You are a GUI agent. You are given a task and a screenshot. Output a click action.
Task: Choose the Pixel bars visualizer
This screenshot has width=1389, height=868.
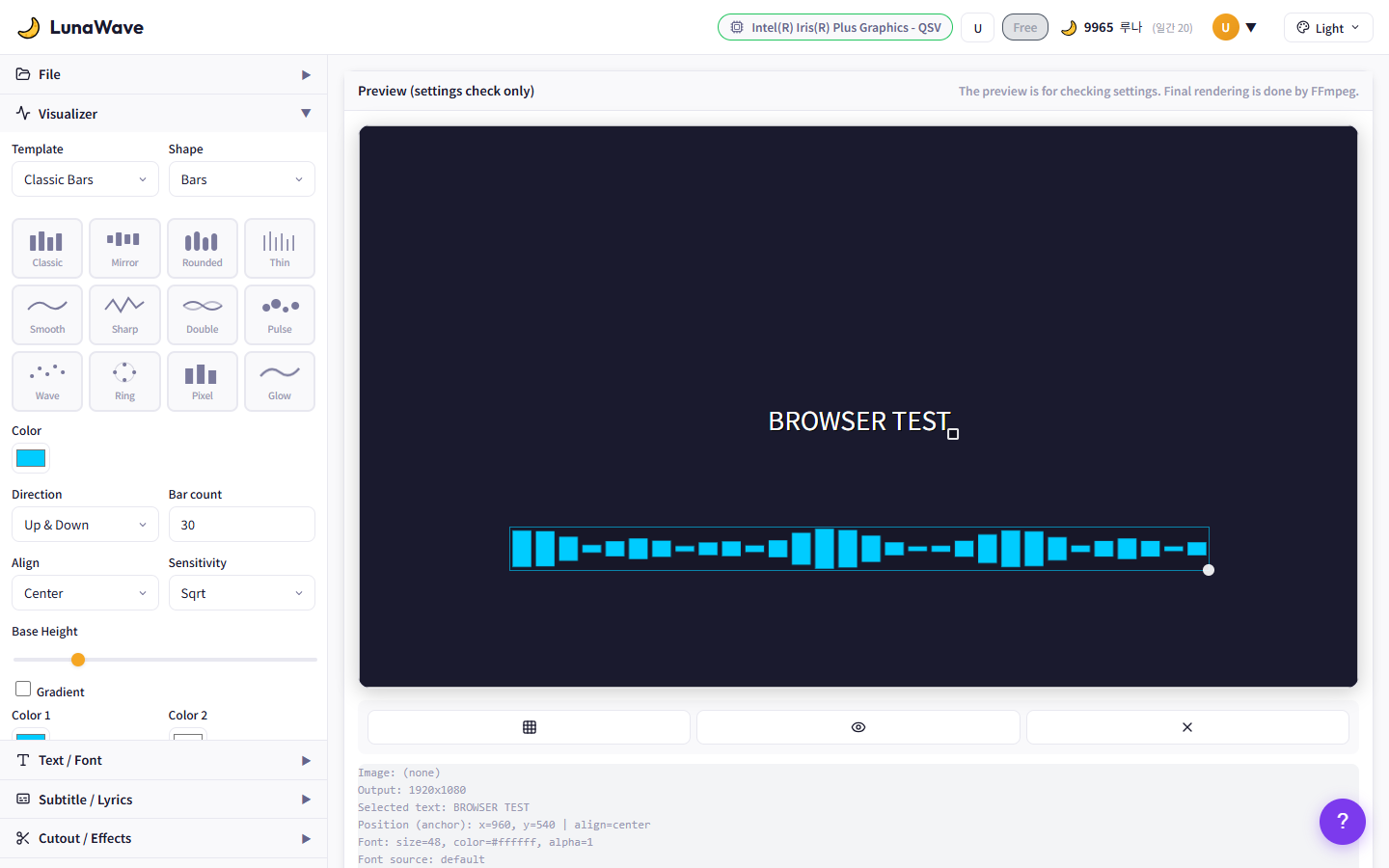tap(202, 381)
